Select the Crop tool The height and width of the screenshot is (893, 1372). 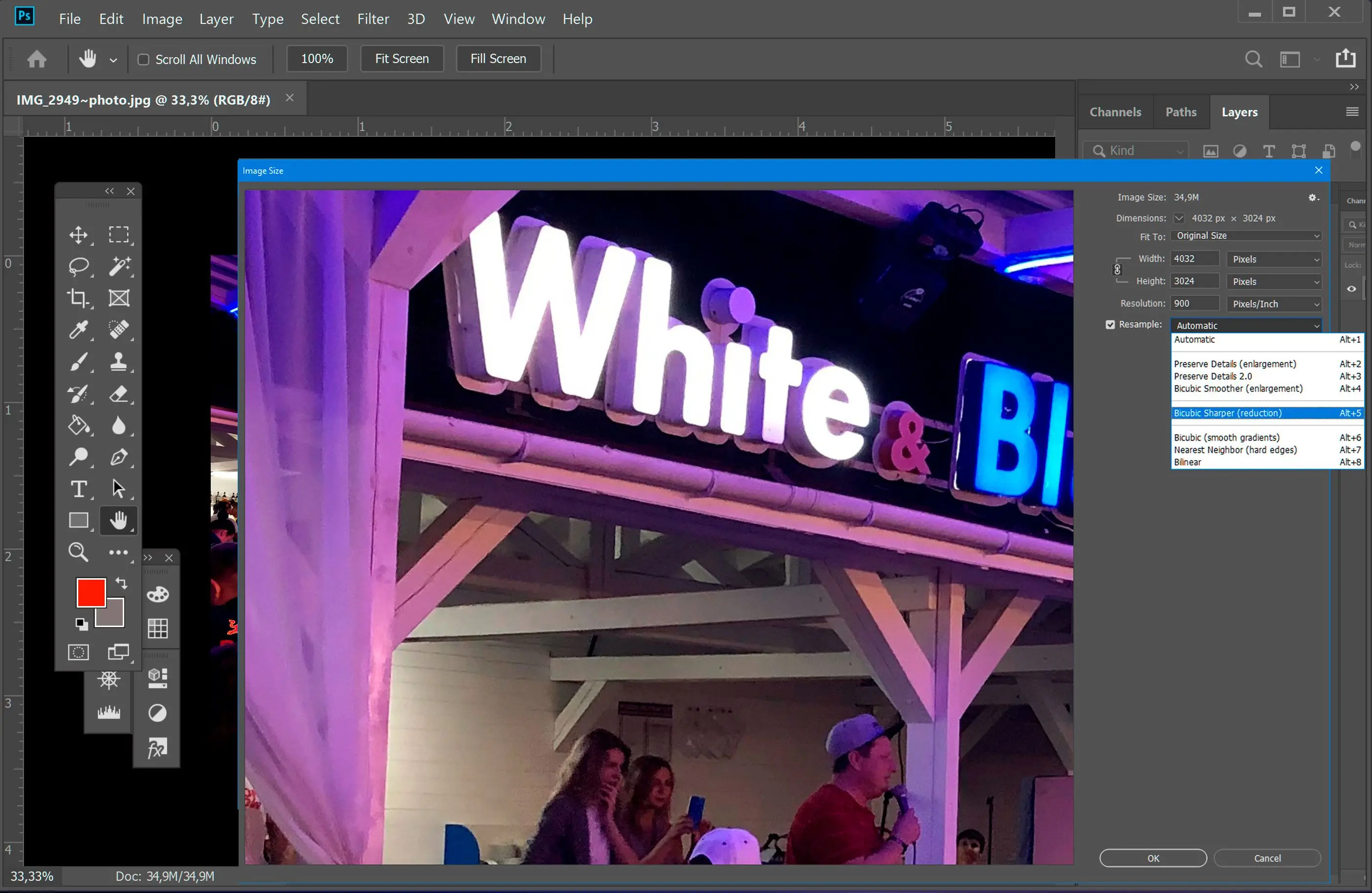[x=78, y=297]
